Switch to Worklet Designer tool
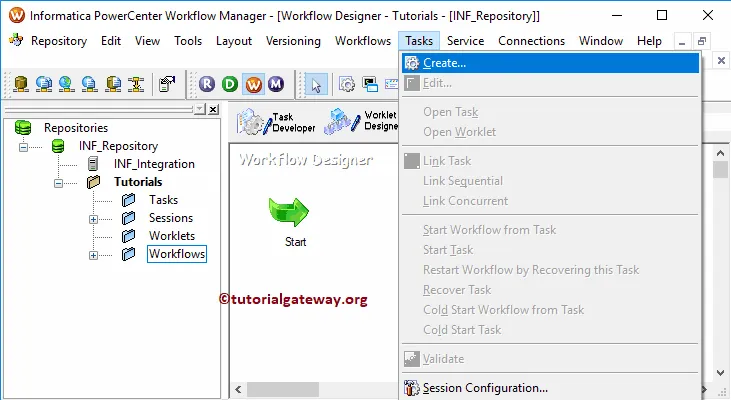This screenshot has width=731, height=400. pos(361,121)
